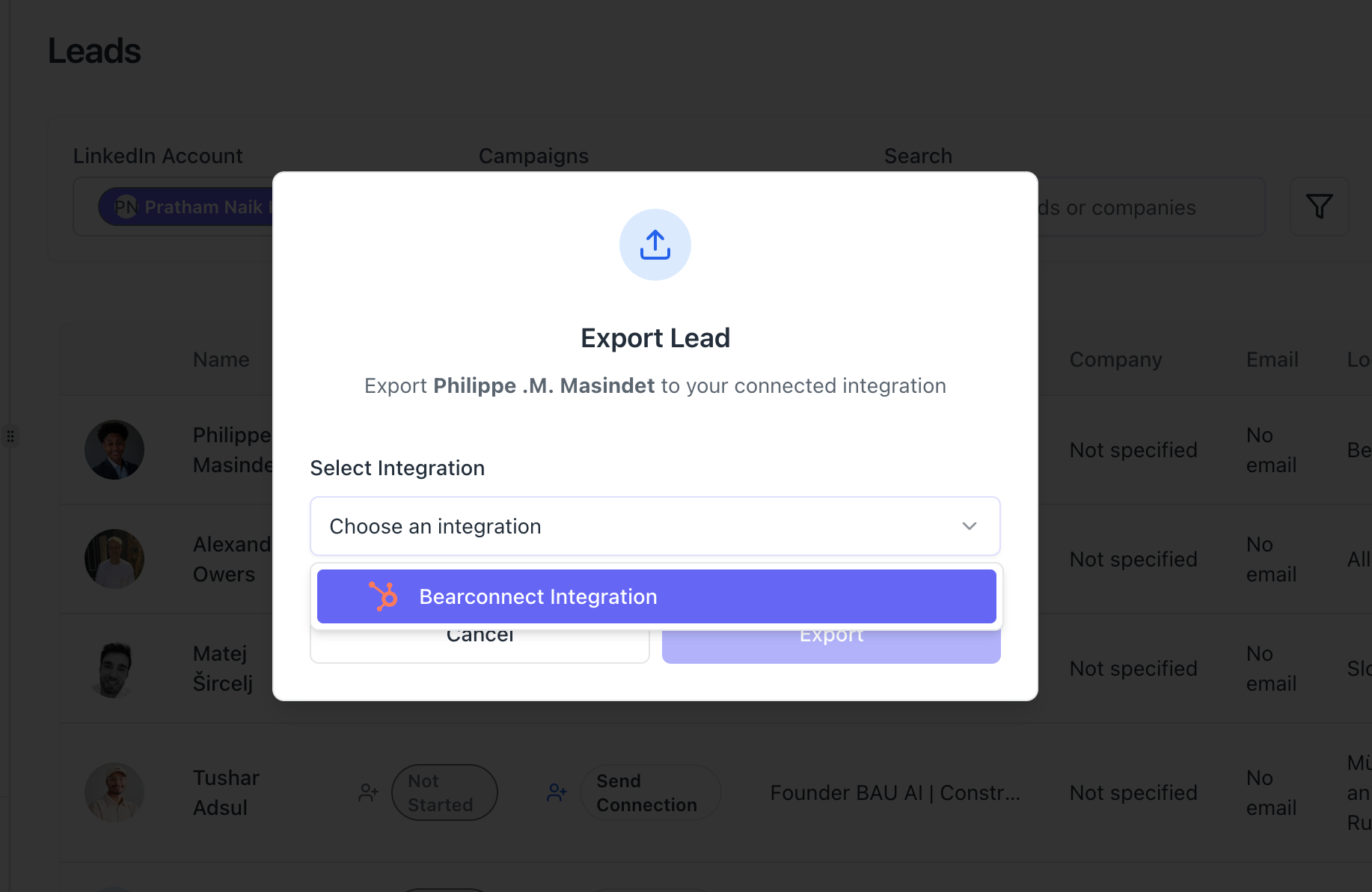This screenshot has width=1372, height=892.
Task: Click the add-person icon beside Send Connection
Action: pos(557,792)
